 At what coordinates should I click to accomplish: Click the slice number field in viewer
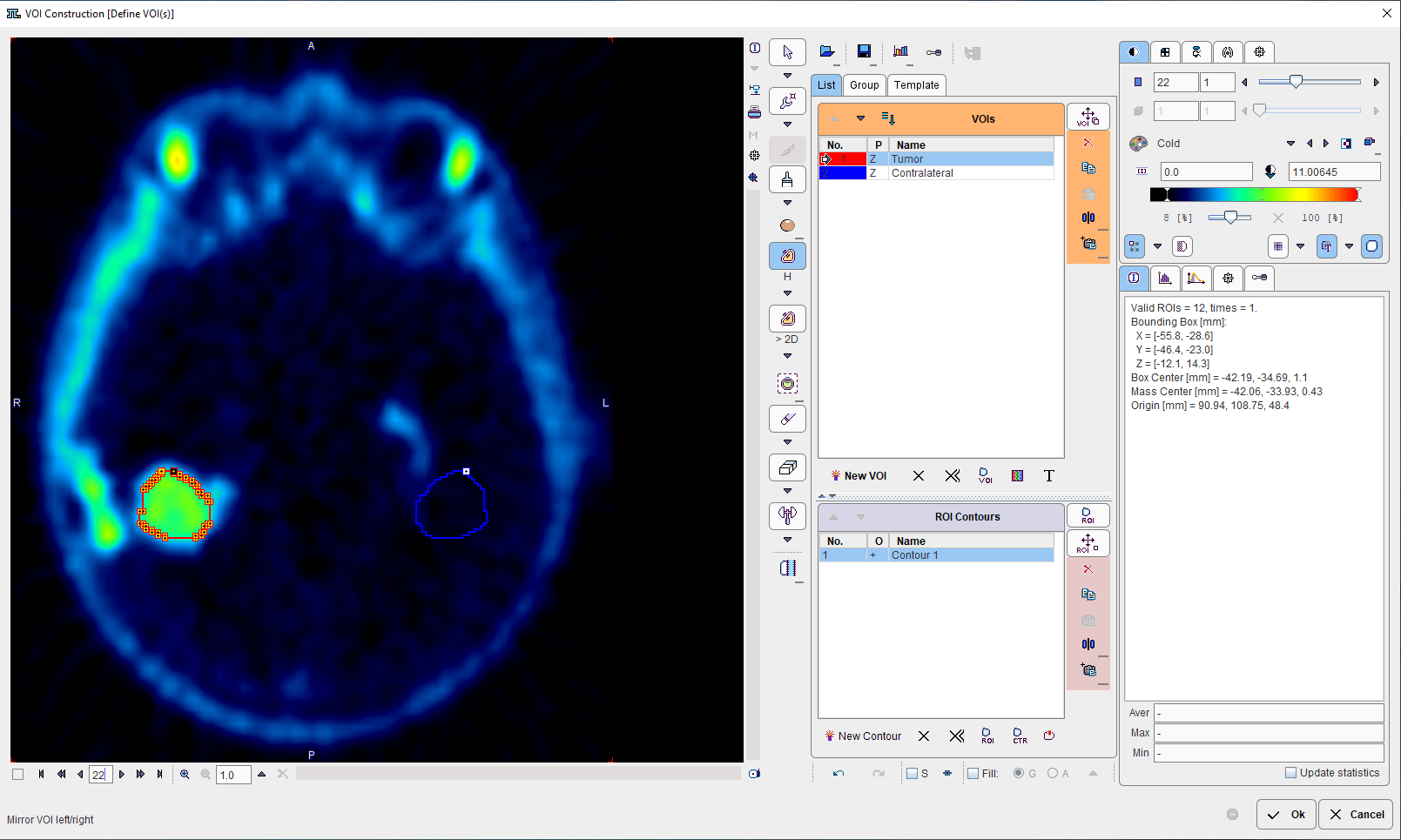[x=100, y=774]
